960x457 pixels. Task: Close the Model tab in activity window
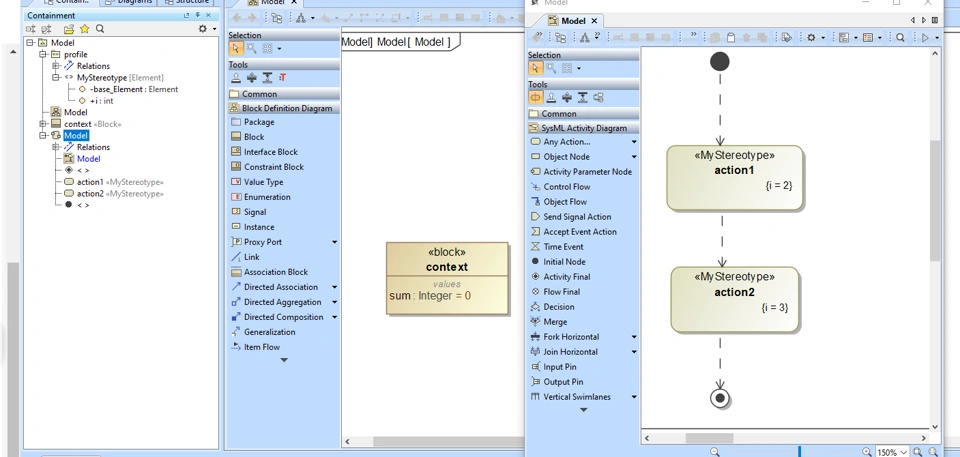594,21
